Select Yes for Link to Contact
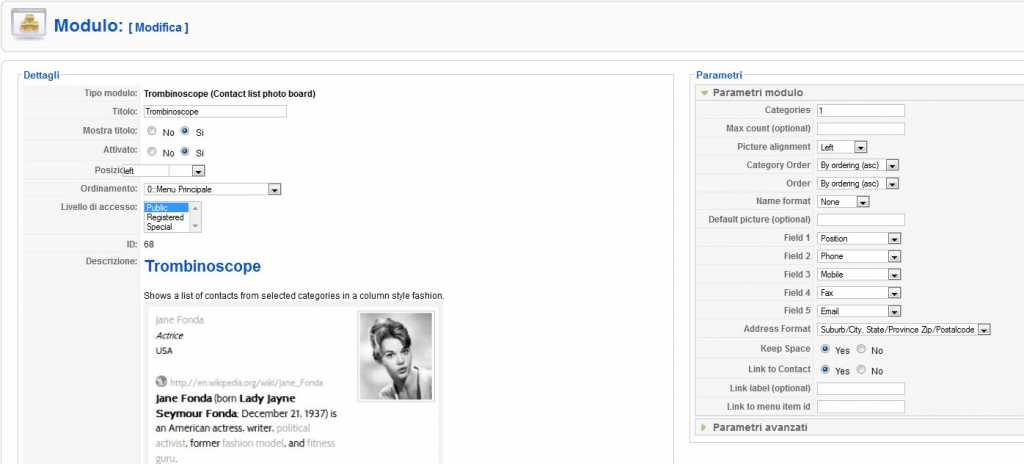 (824, 370)
